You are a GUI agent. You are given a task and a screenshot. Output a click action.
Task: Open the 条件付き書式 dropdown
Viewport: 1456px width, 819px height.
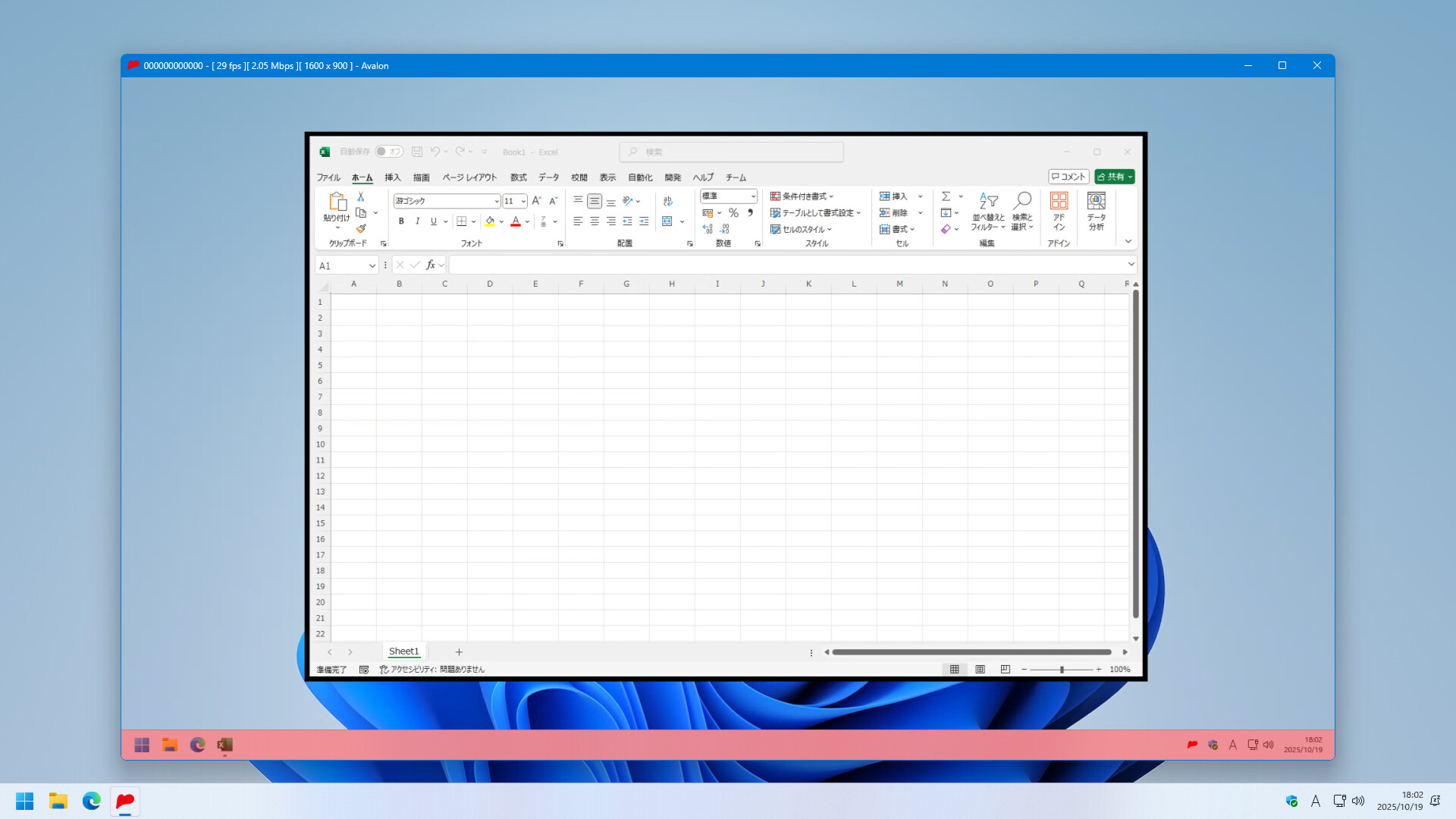click(802, 196)
